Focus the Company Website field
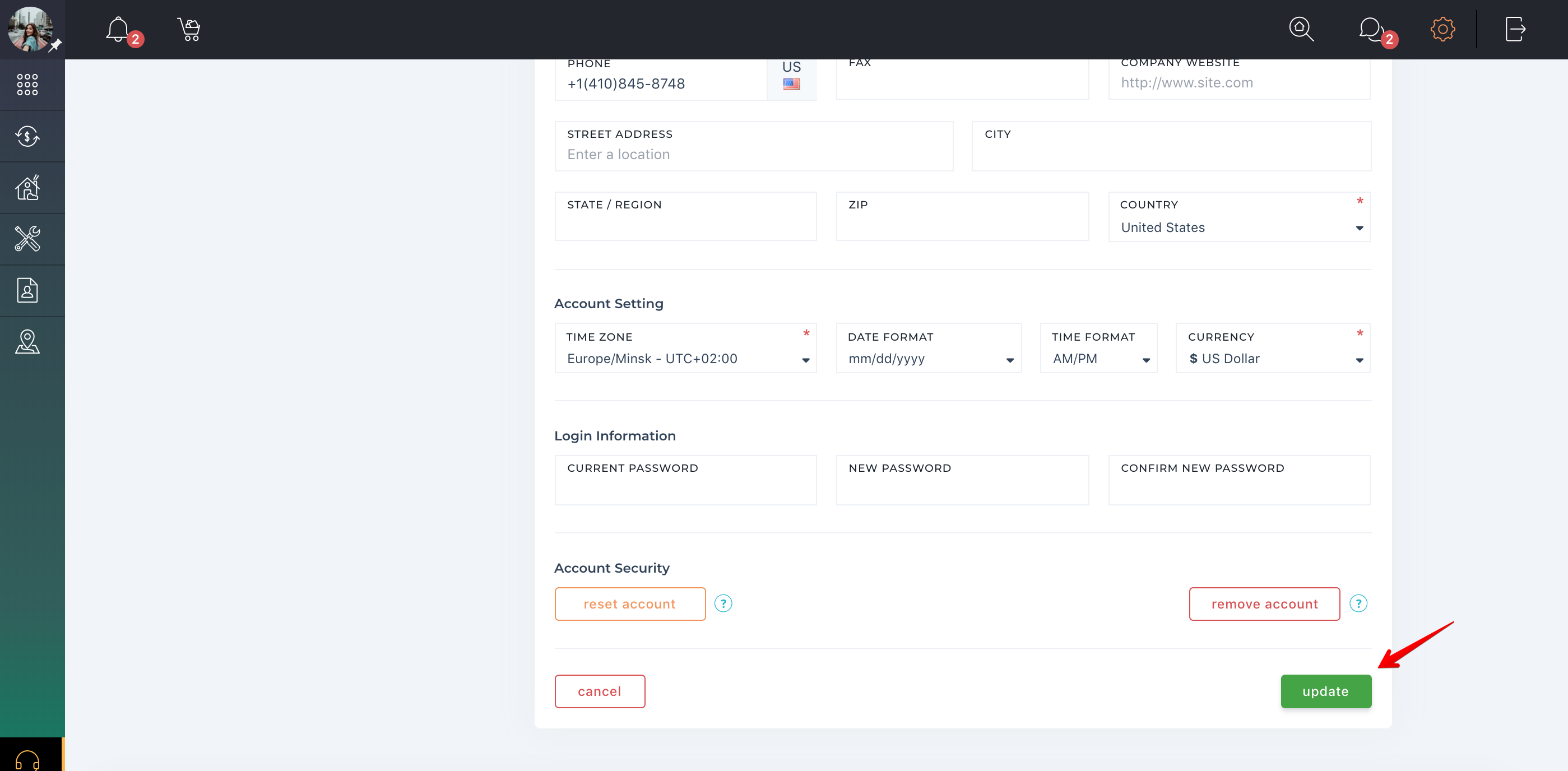This screenshot has width=1568, height=771. (x=1238, y=79)
